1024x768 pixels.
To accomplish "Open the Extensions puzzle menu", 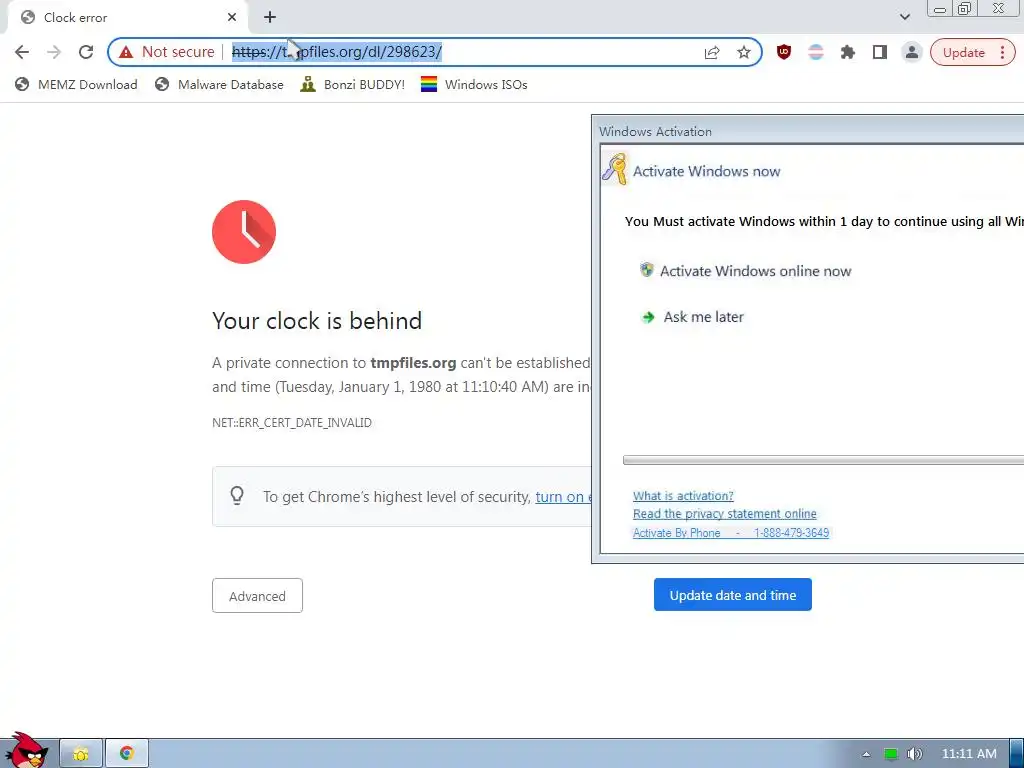I will (848, 52).
